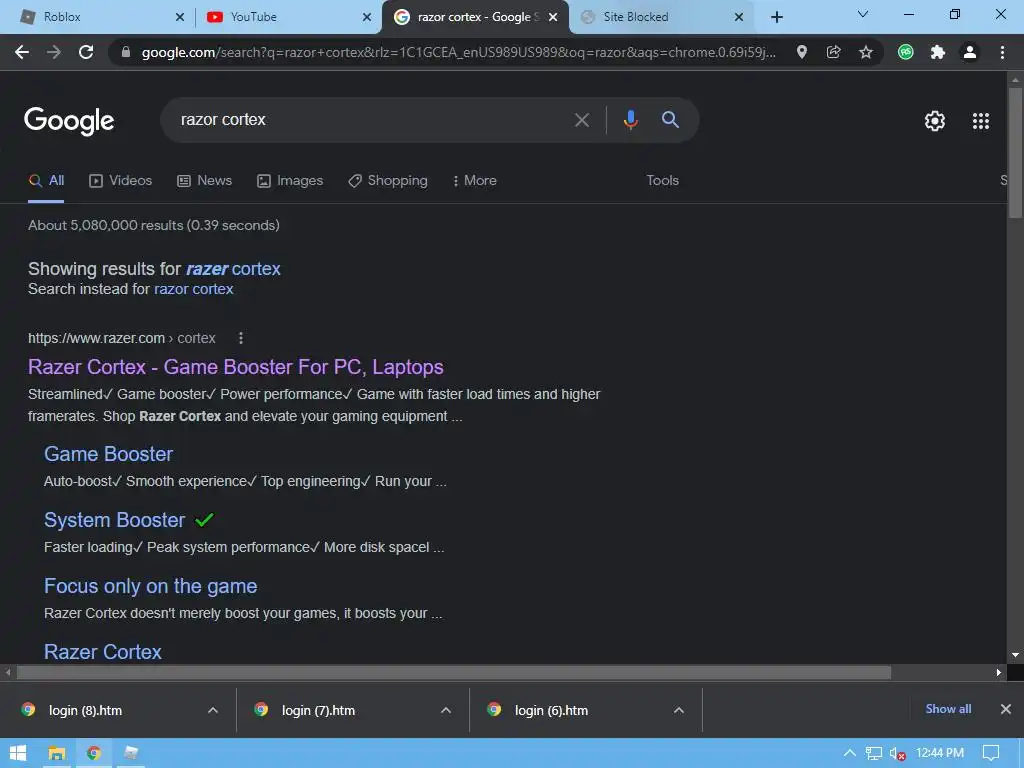Click the browser forward arrow
The width and height of the screenshot is (1024, 768).
click(x=54, y=52)
